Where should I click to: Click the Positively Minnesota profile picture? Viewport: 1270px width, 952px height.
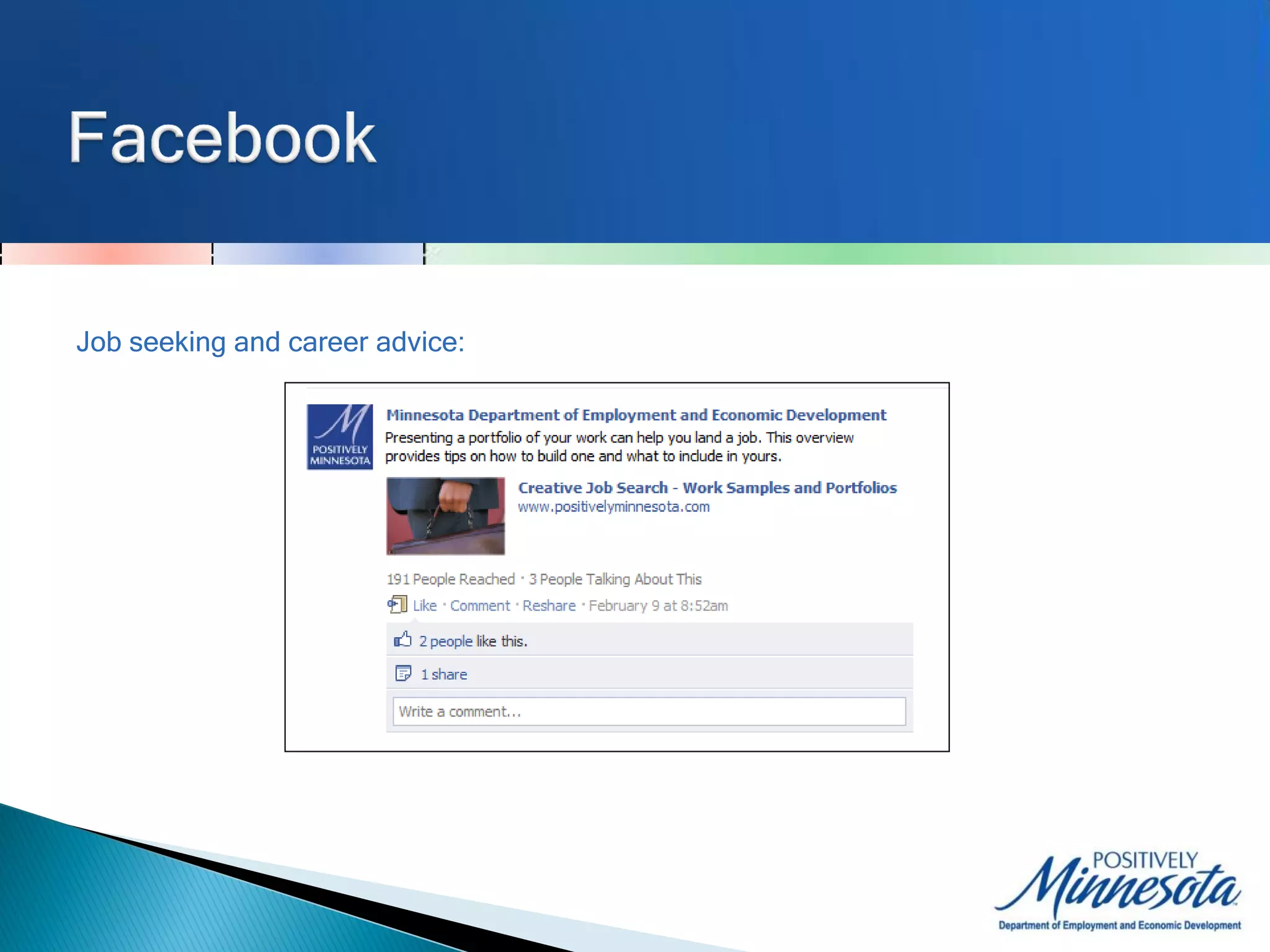pos(340,437)
